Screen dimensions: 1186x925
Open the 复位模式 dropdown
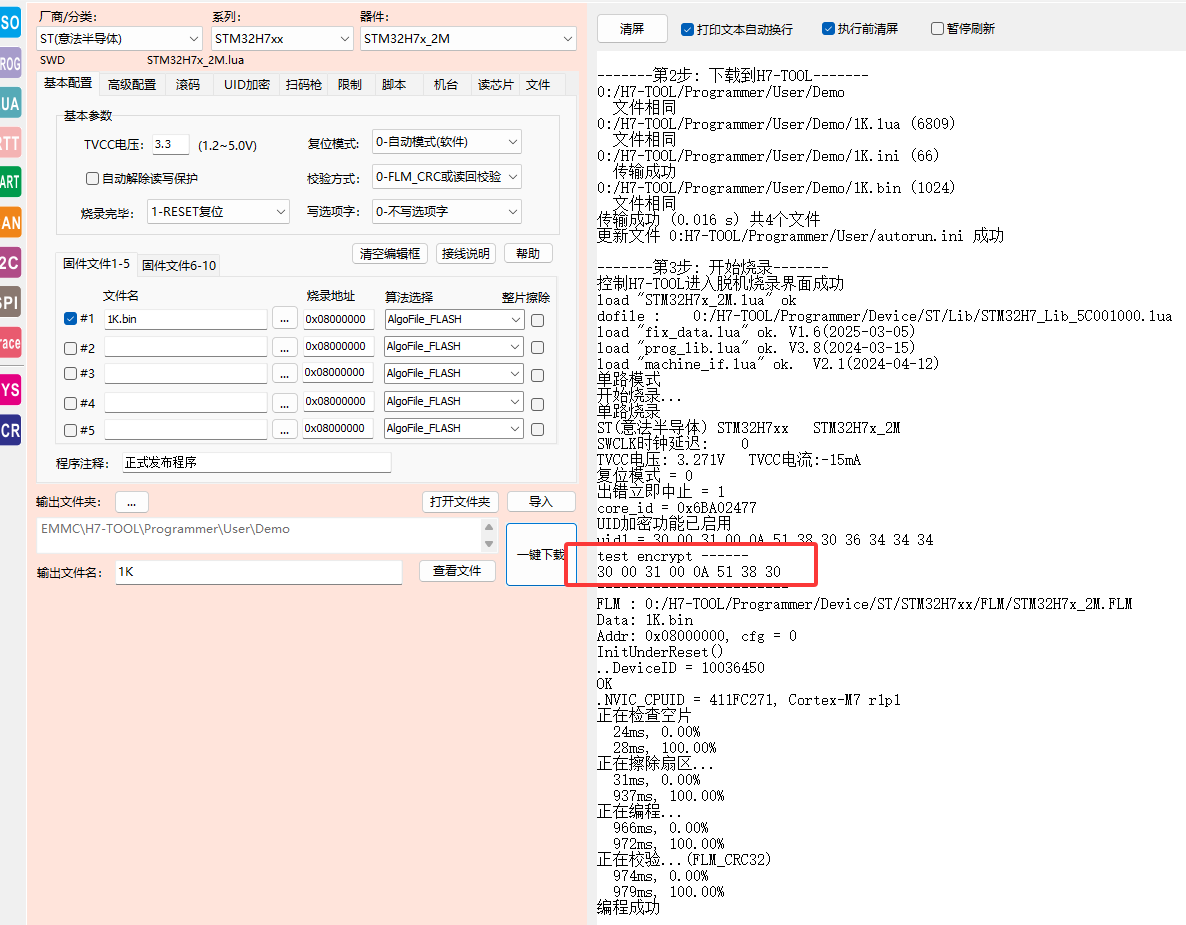coord(447,141)
